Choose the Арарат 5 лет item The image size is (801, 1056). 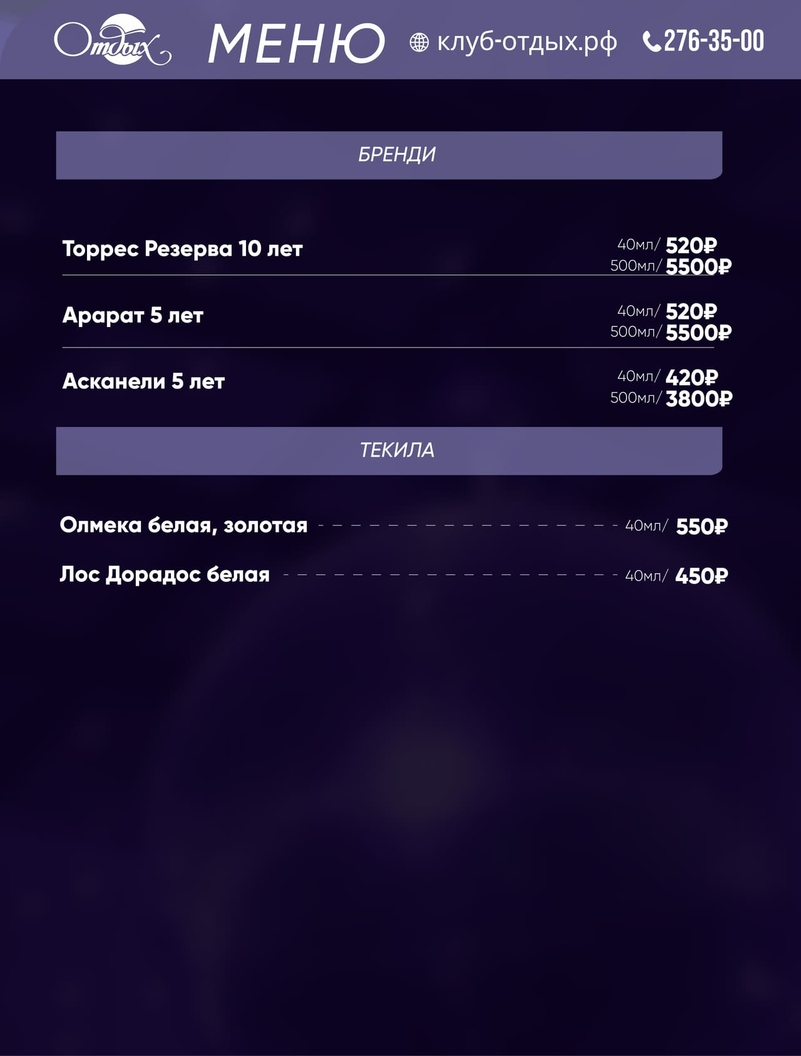click(x=133, y=316)
